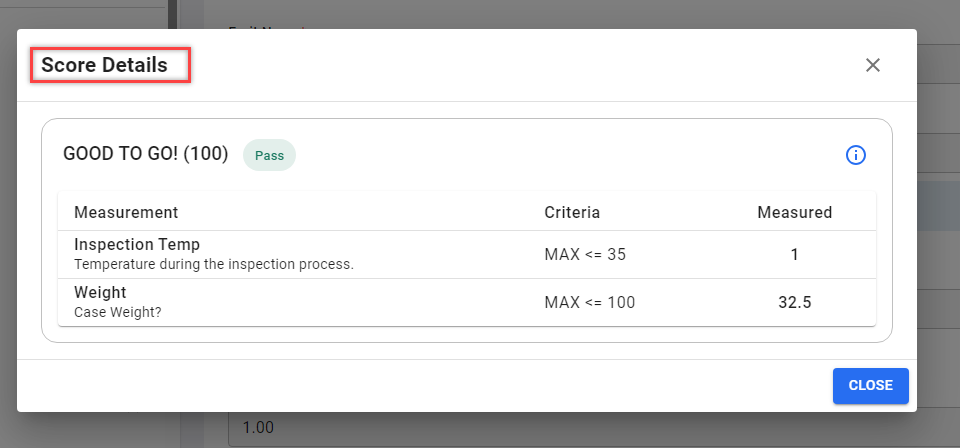The image size is (960, 448).
Task: Click the measured value 32.5
Action: click(x=794, y=302)
